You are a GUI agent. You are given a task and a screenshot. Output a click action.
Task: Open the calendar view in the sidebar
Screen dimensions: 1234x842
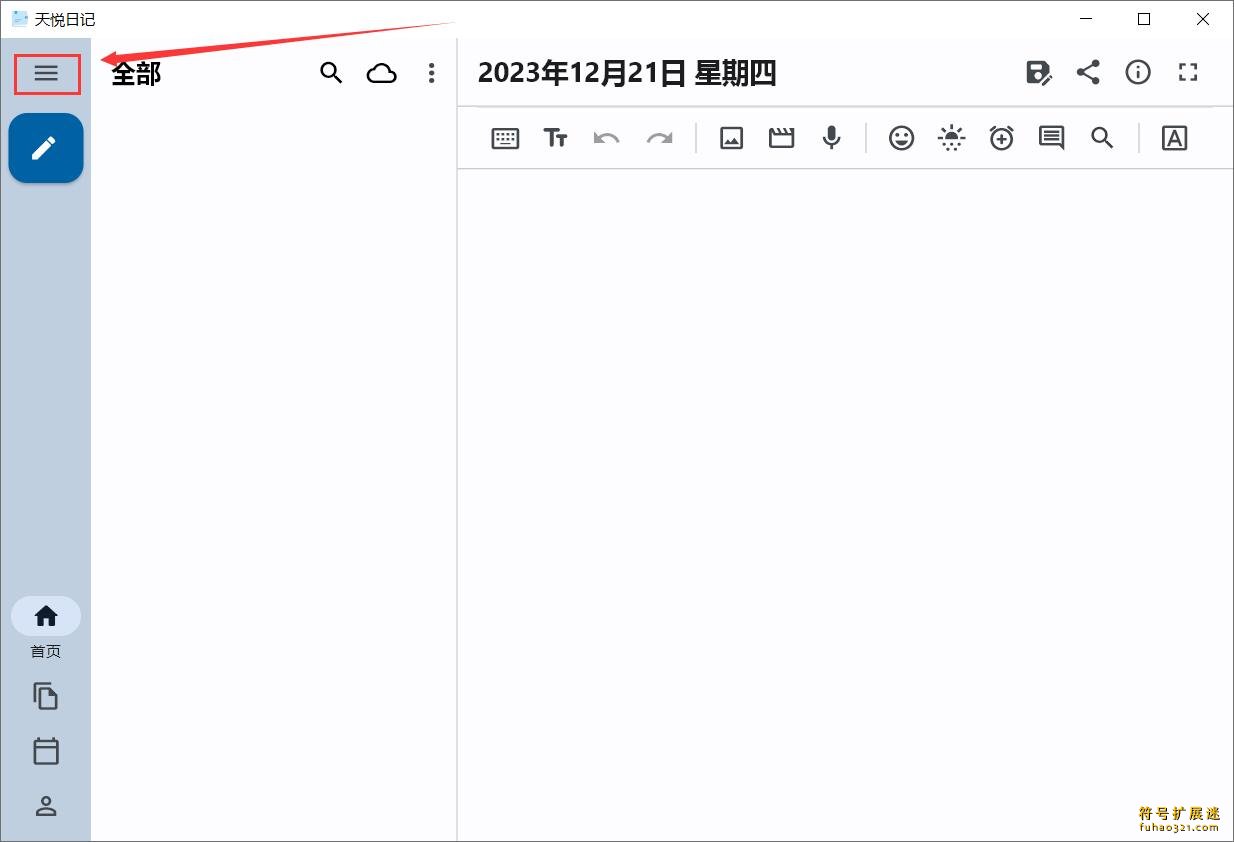[x=45, y=751]
